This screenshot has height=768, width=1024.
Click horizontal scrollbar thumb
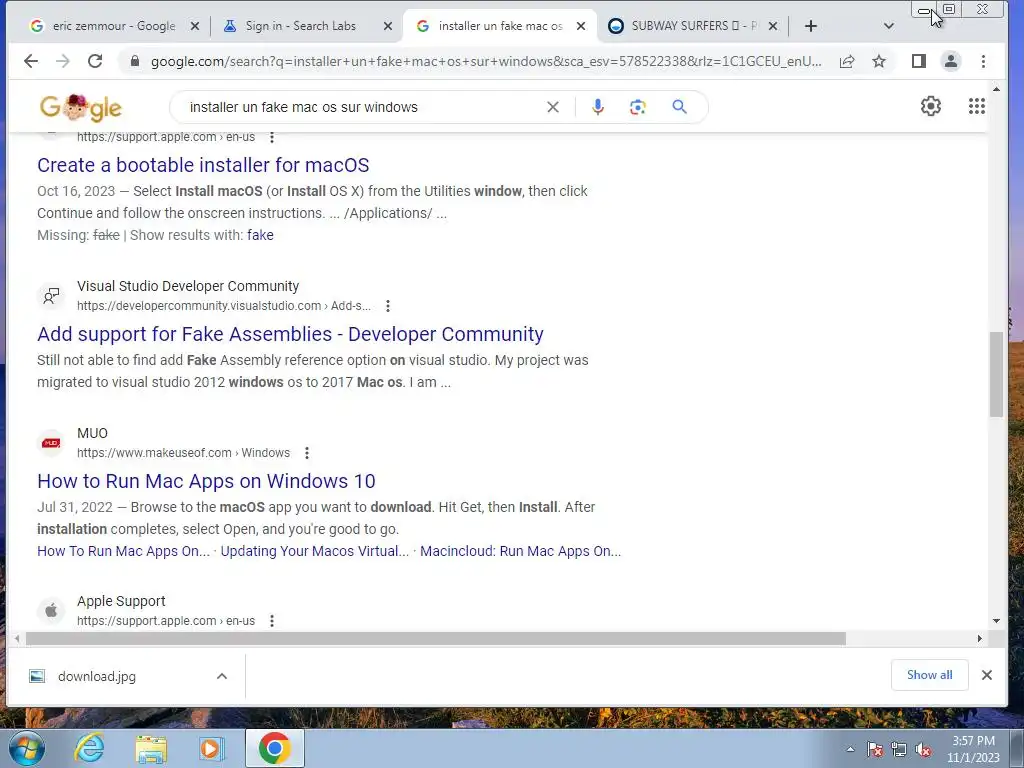click(x=436, y=639)
